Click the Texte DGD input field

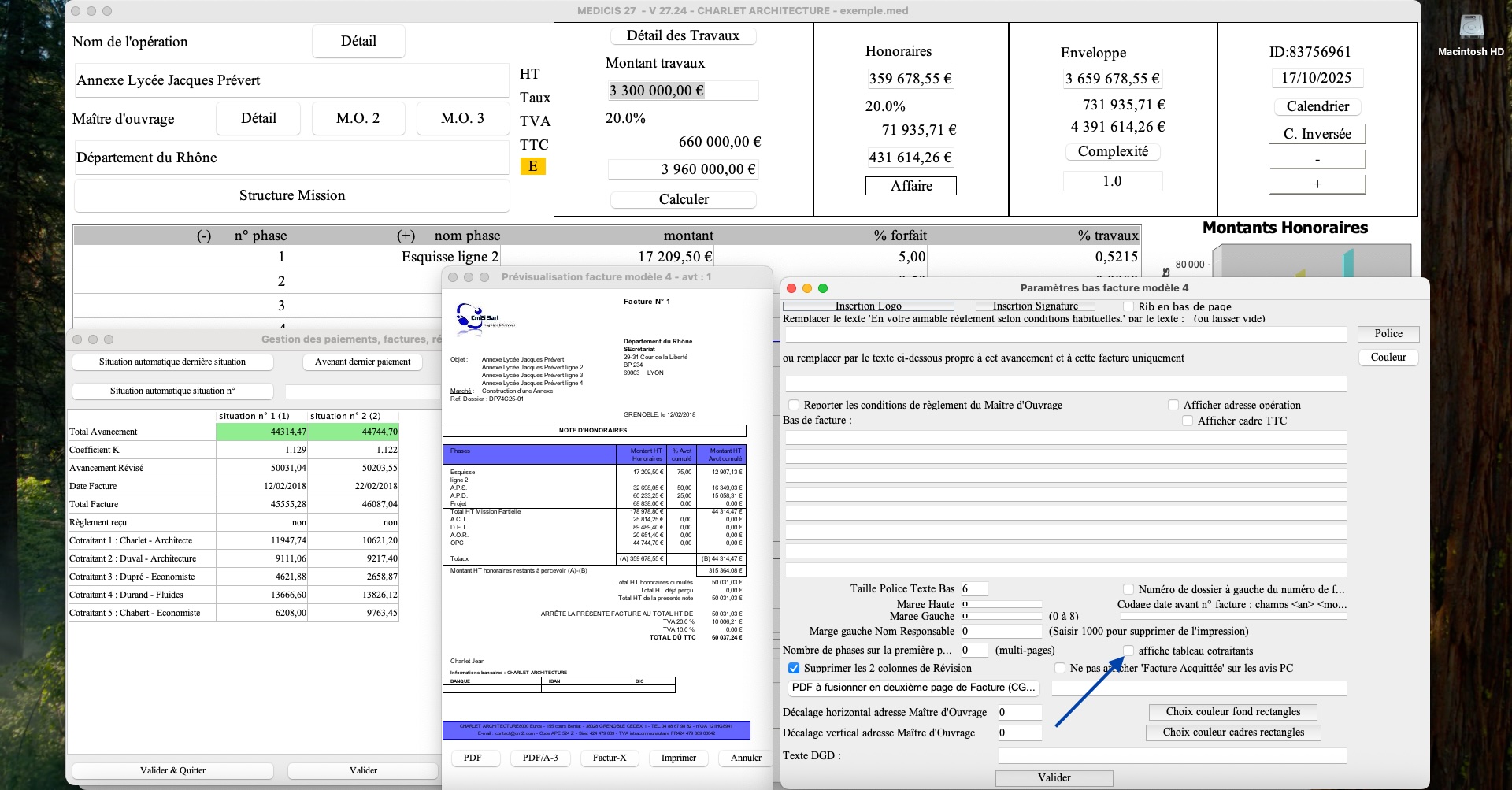click(x=1173, y=756)
